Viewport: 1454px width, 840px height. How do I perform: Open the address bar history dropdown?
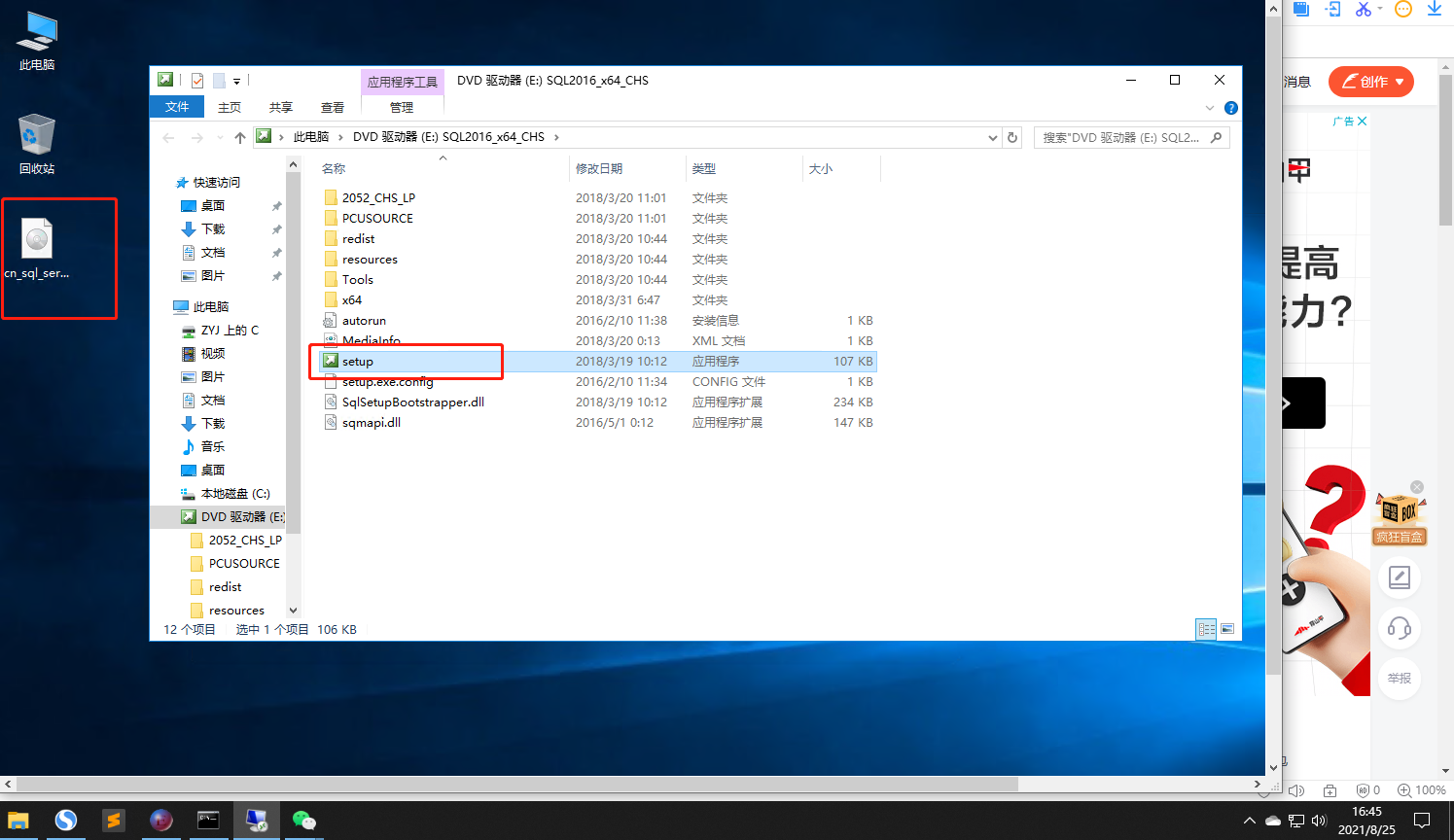993,138
